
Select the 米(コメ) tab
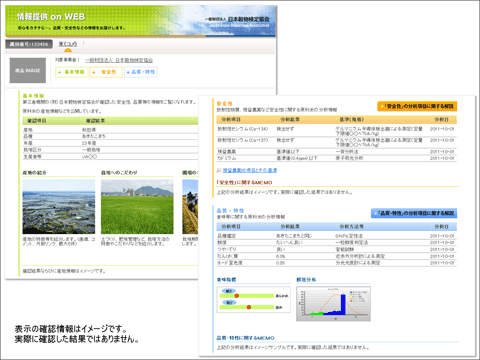[x=68, y=44]
